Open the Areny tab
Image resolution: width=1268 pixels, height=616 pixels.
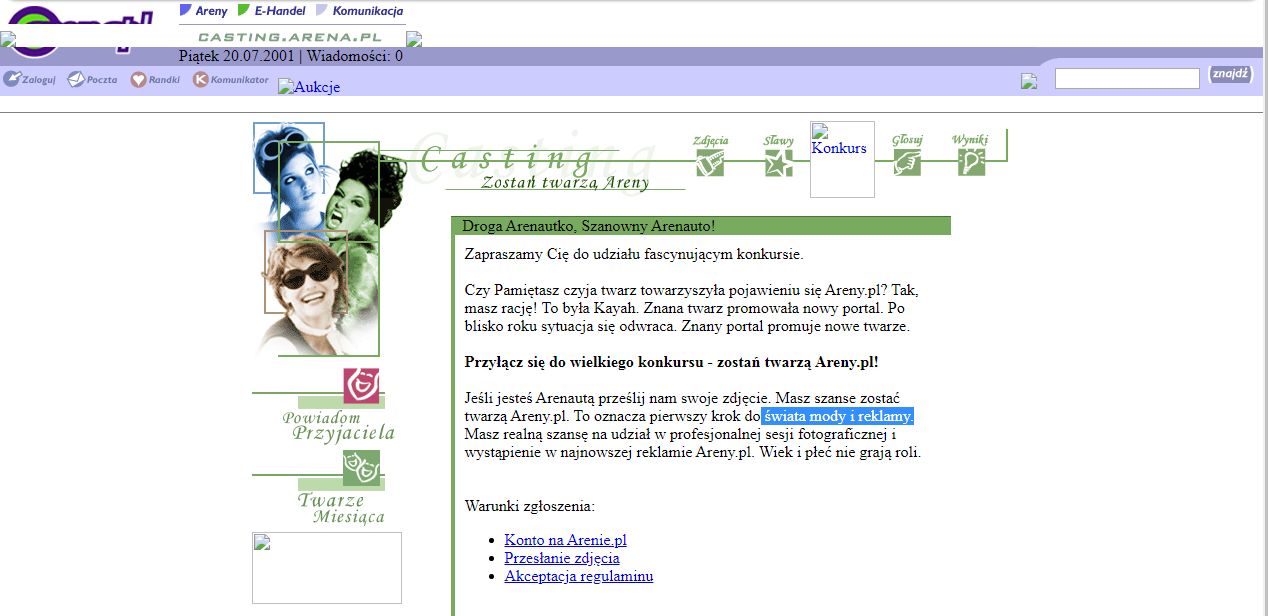click(204, 11)
